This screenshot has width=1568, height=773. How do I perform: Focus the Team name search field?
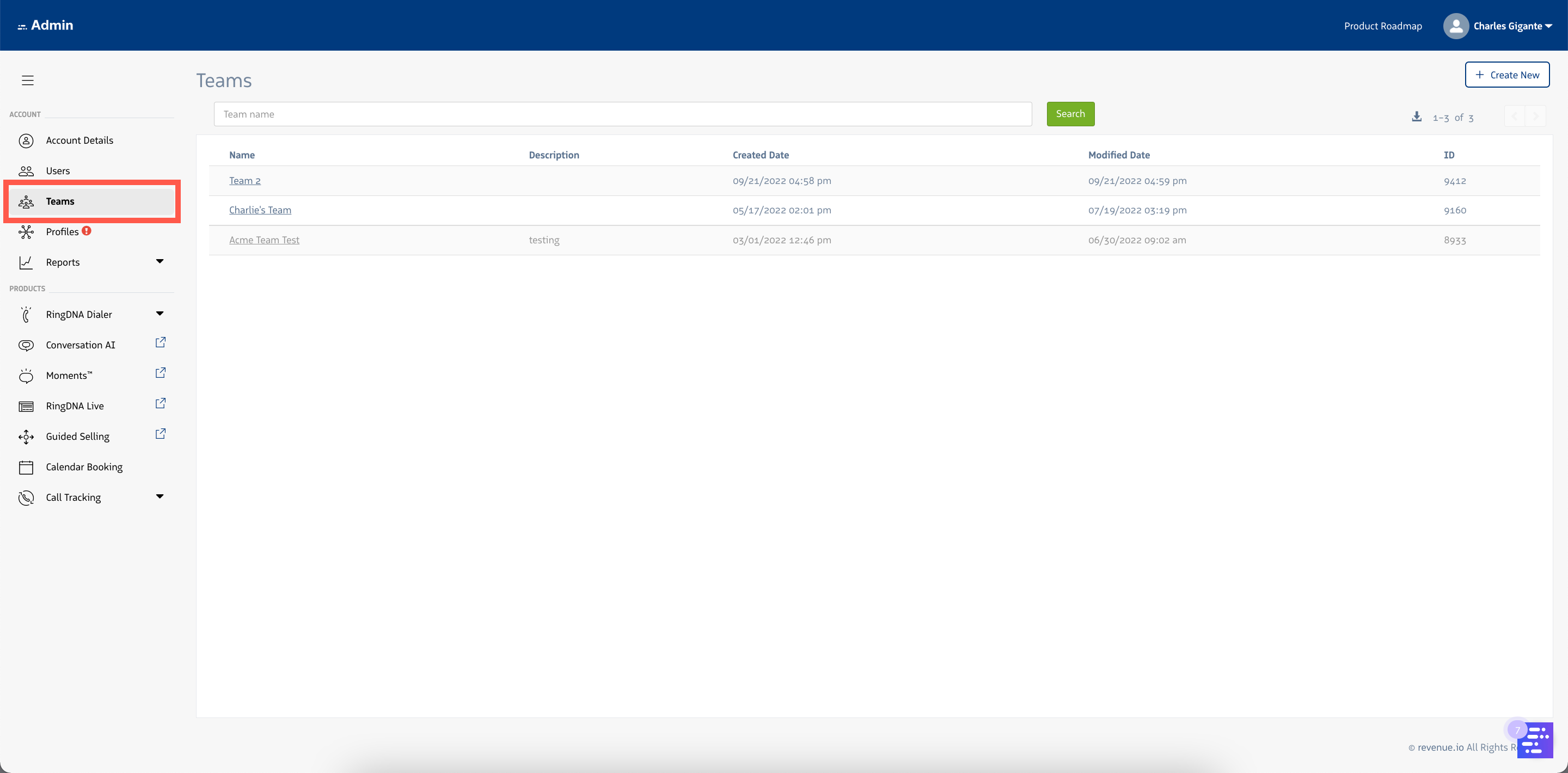click(x=622, y=114)
